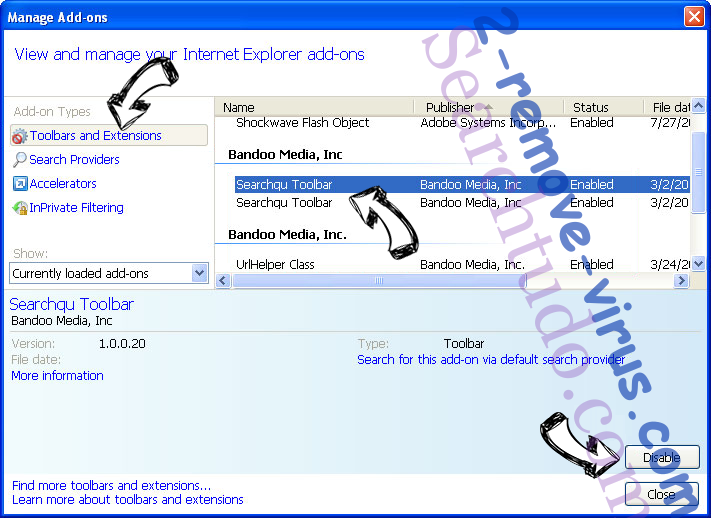
Task: Expand the Show add-ons dropdown
Action: (x=200, y=273)
